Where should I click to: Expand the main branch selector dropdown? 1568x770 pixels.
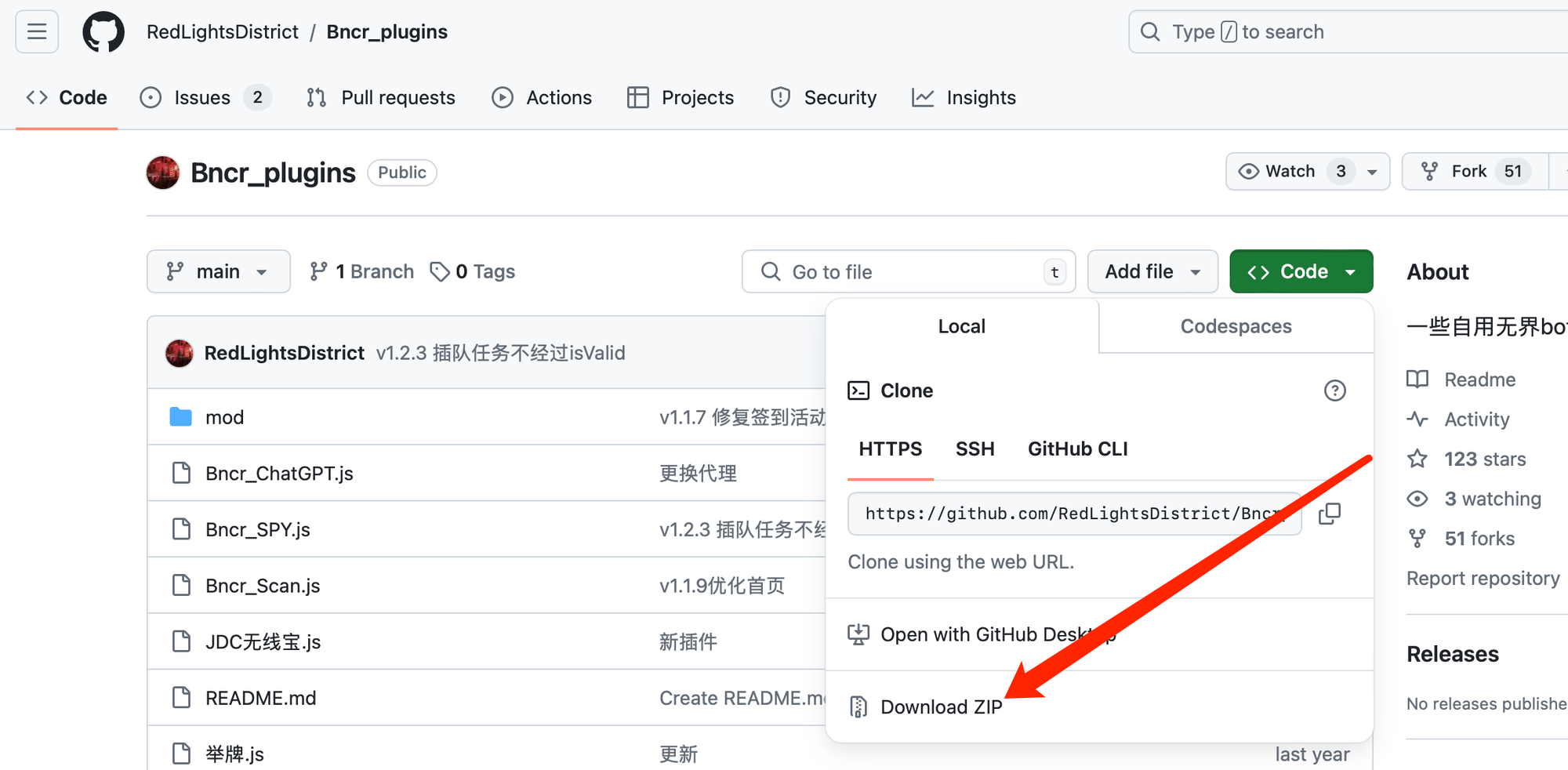(218, 271)
